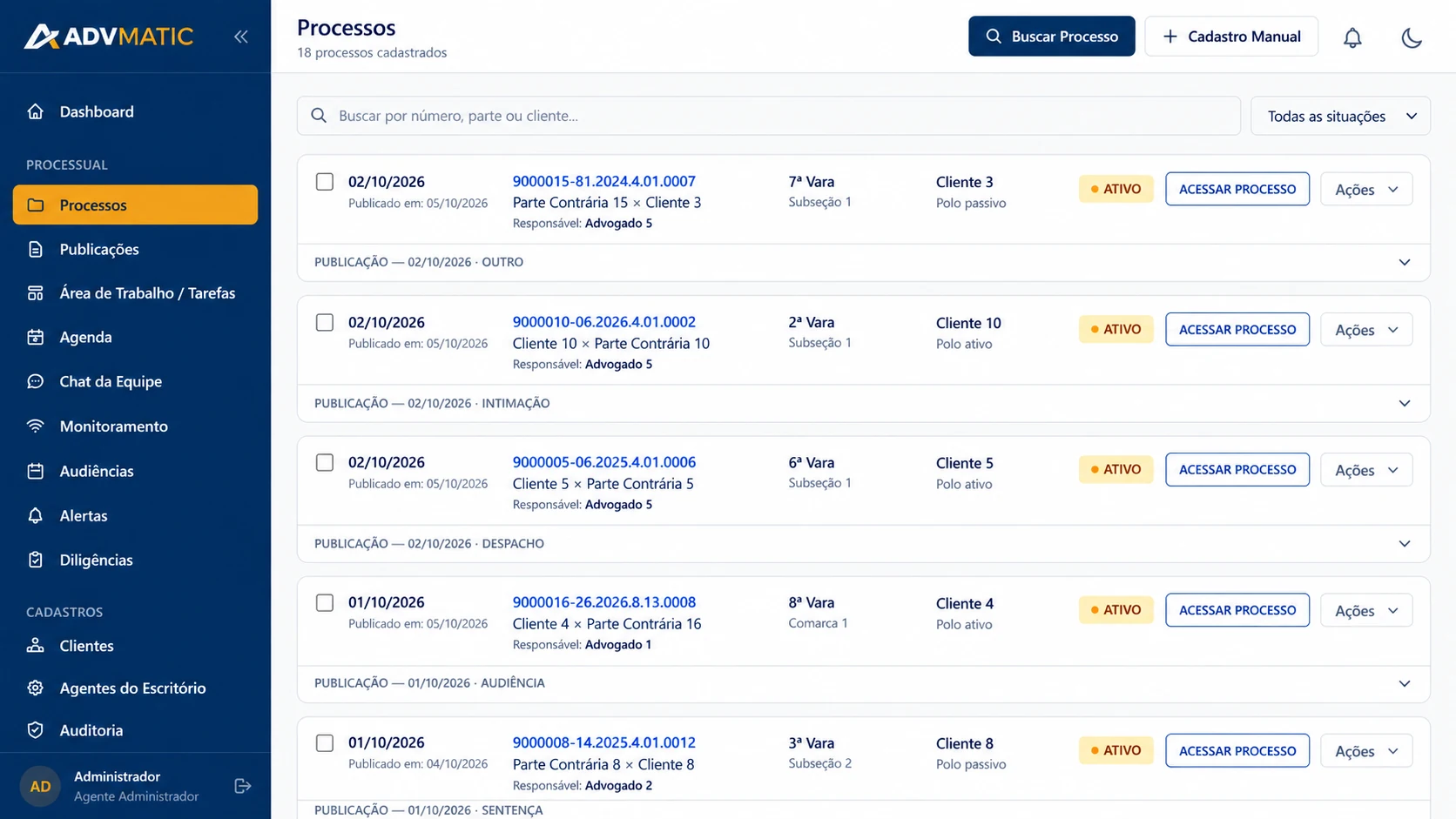
Task: Tick checkbox for process 9000005-06.2025.4.01.0006
Action: coord(325,462)
